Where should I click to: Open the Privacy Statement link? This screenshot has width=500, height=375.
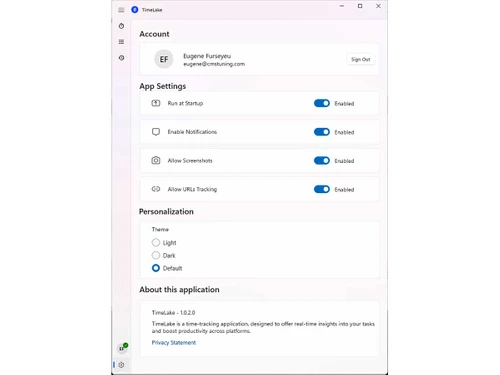(174, 342)
